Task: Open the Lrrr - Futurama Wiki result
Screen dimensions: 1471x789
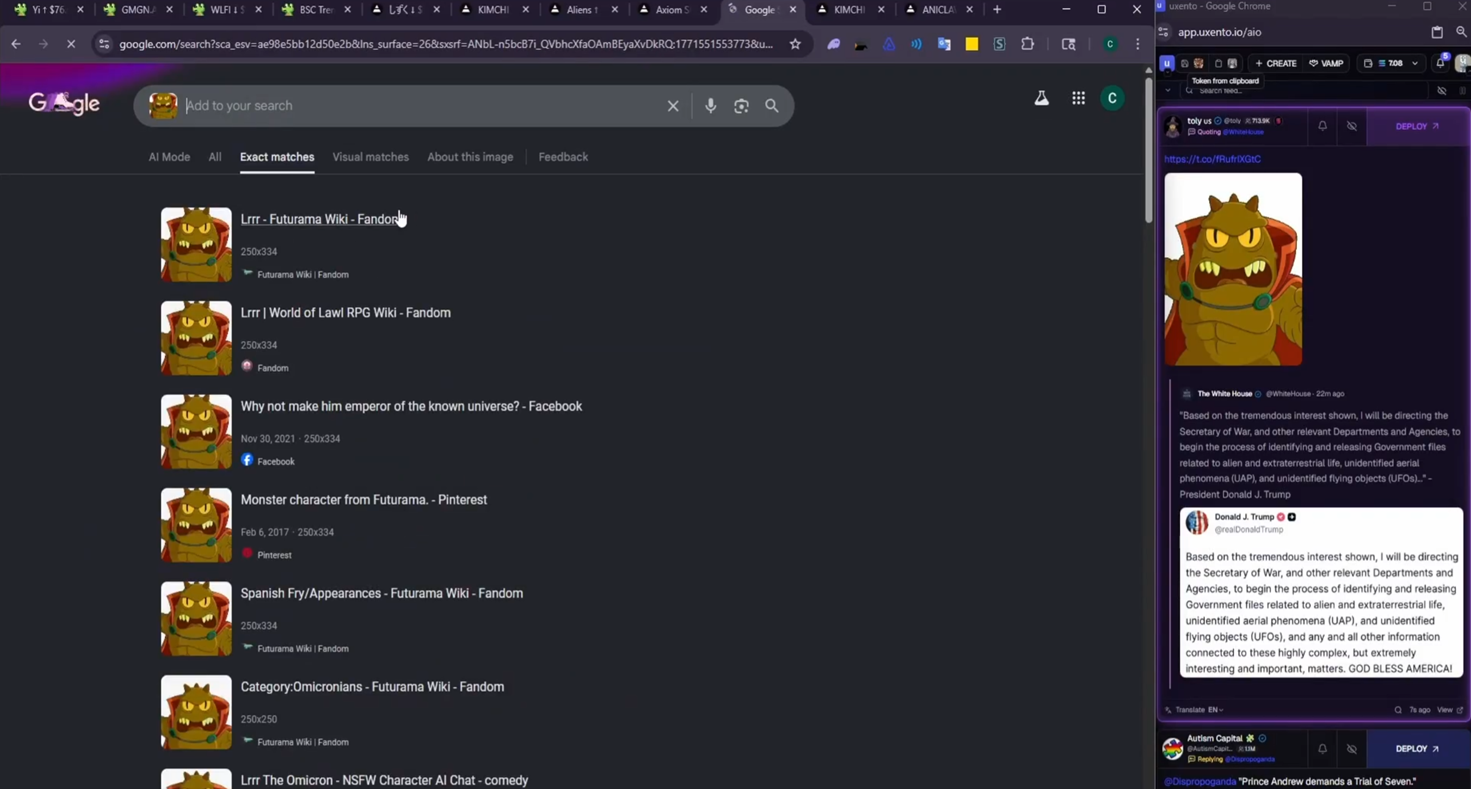Action: [319, 219]
